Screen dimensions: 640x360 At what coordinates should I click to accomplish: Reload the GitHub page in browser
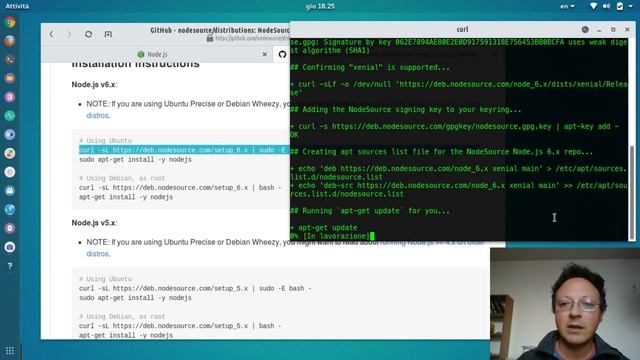pyautogui.click(x=88, y=34)
